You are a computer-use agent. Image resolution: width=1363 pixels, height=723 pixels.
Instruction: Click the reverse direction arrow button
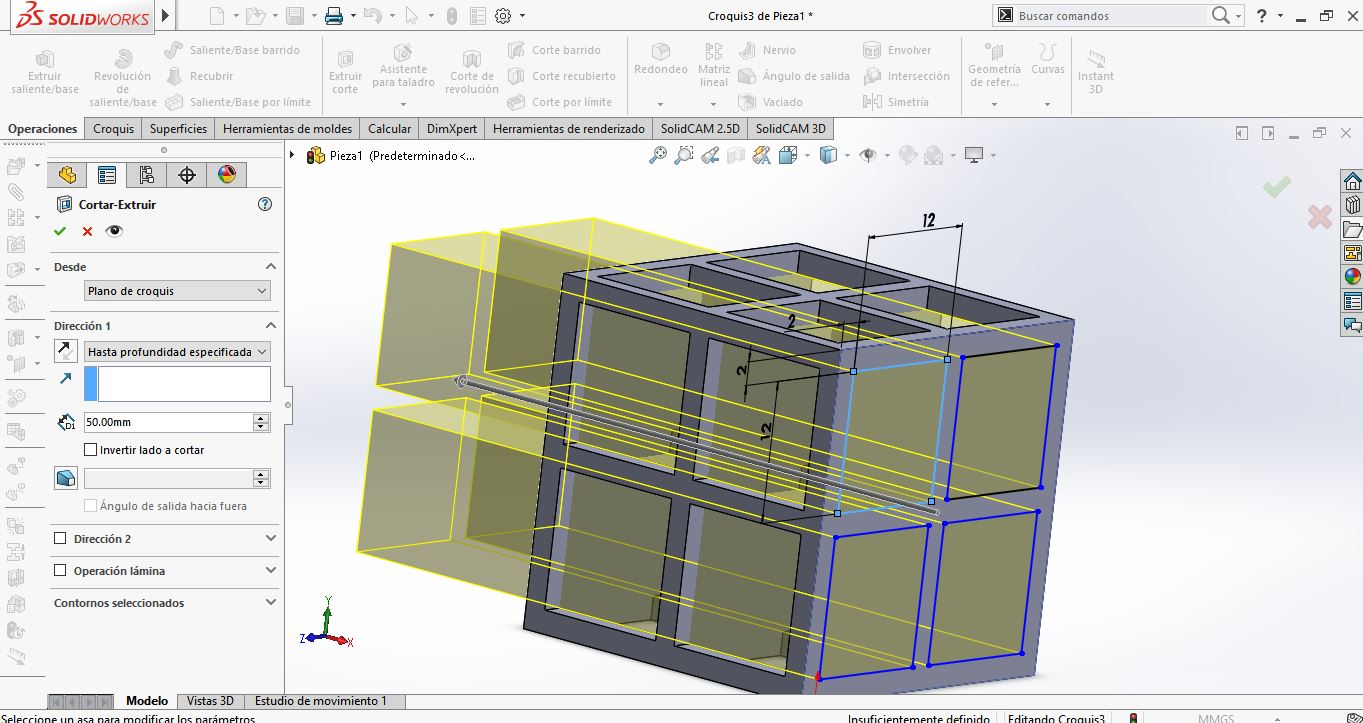point(65,351)
